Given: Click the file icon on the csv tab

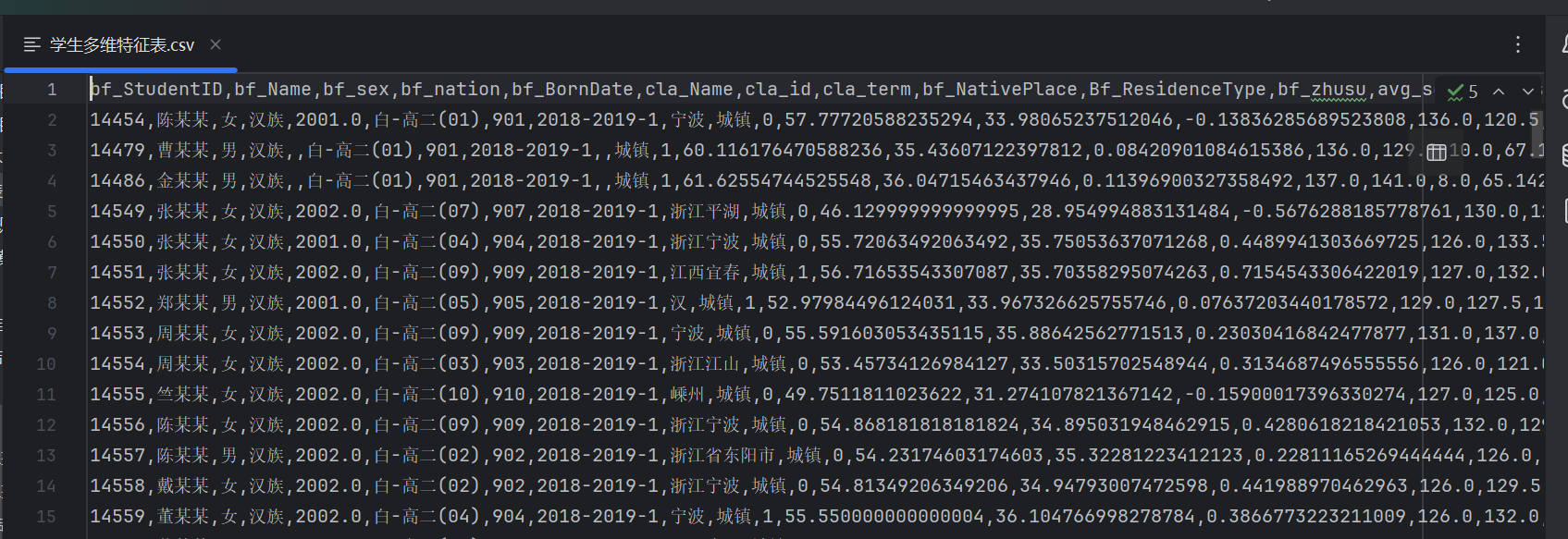Looking at the screenshot, I should point(32,44).
